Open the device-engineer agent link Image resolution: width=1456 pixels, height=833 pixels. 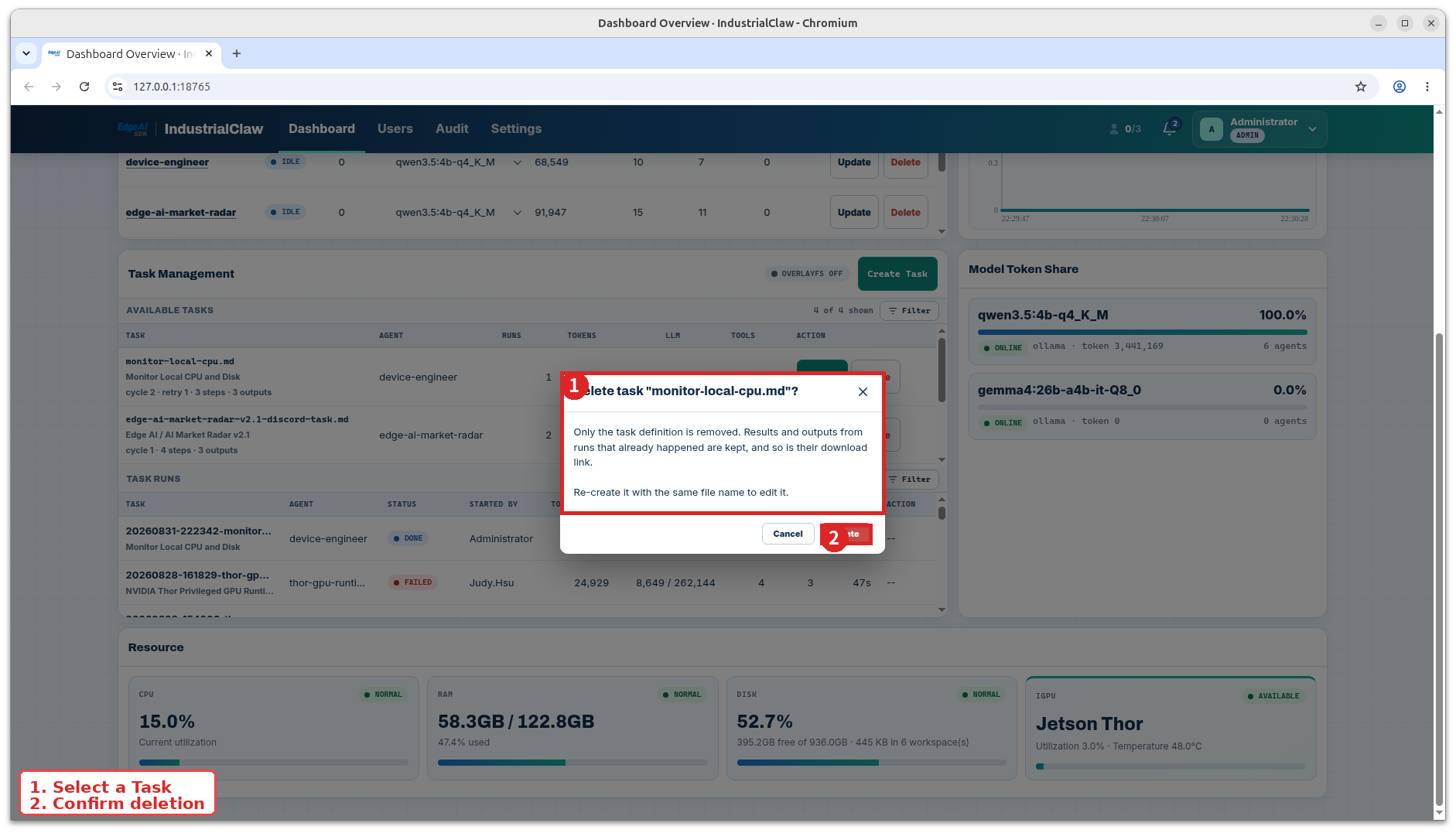pos(167,162)
